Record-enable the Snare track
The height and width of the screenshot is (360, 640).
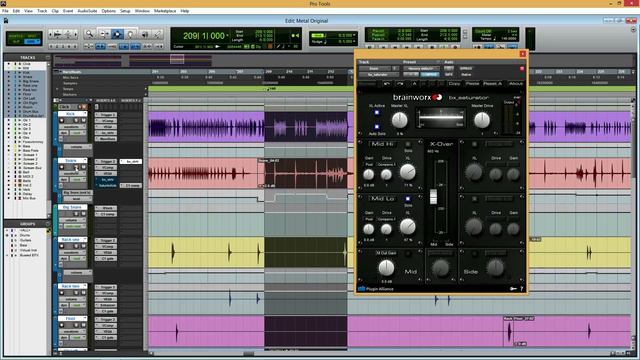(62, 167)
